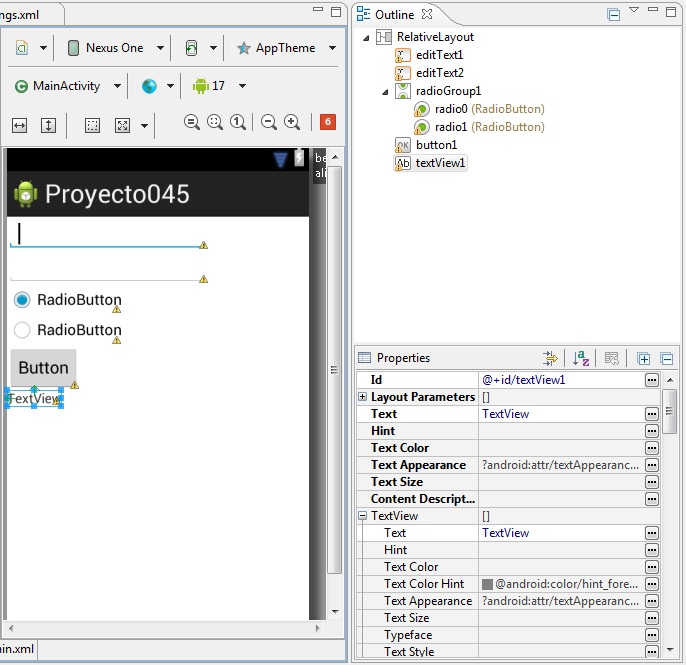The height and width of the screenshot is (665, 686).
Task: Open the gravity options dropdown arrow
Action: (x=144, y=126)
